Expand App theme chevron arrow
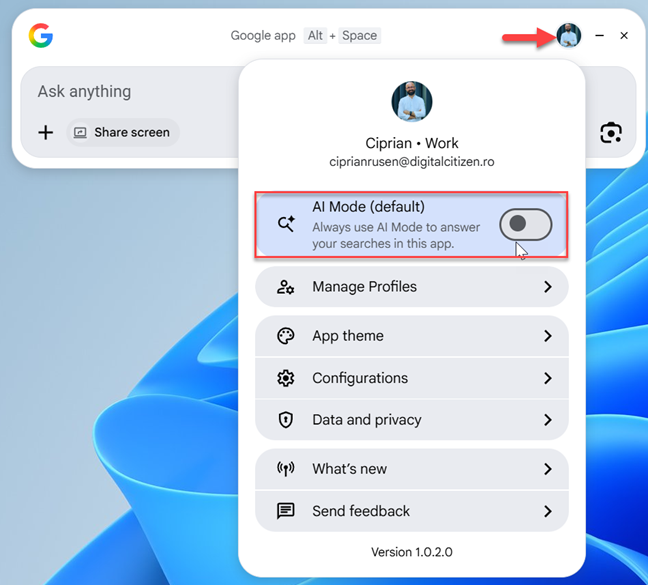The image size is (648, 585). [x=547, y=336]
